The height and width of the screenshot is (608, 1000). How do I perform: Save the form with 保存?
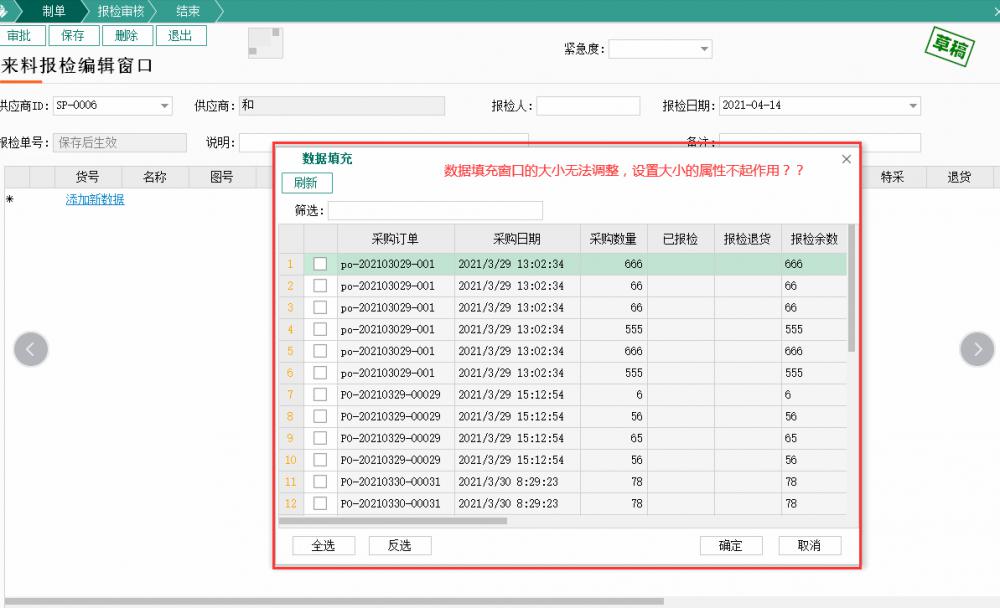[73, 36]
